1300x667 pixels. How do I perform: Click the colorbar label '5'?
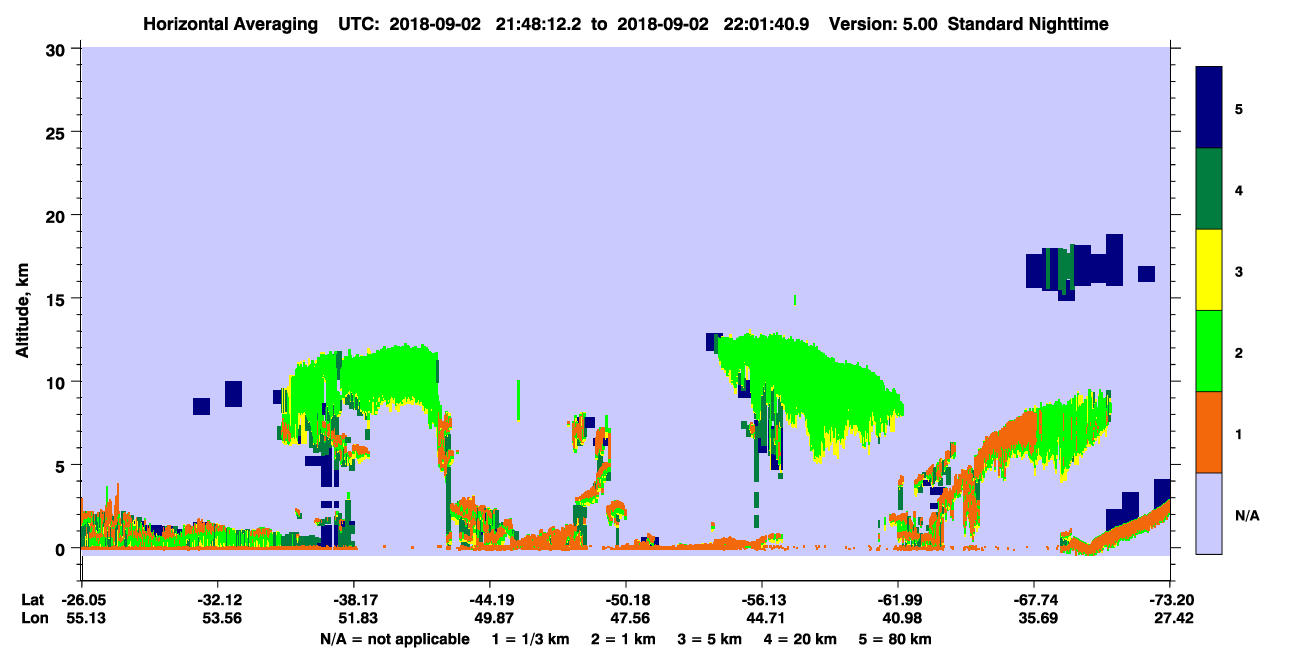tap(1239, 108)
